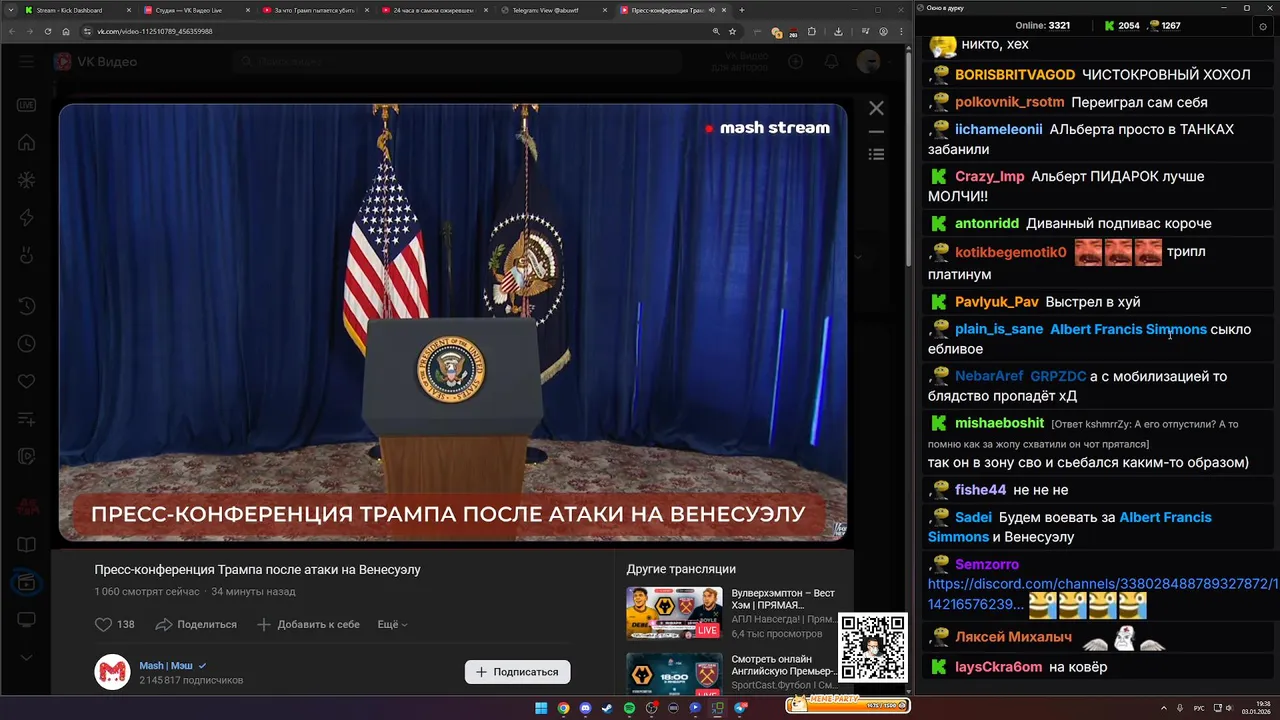Screen dimensions: 1280x720
Task: Click Добавить к себе button
Action: tap(308, 624)
